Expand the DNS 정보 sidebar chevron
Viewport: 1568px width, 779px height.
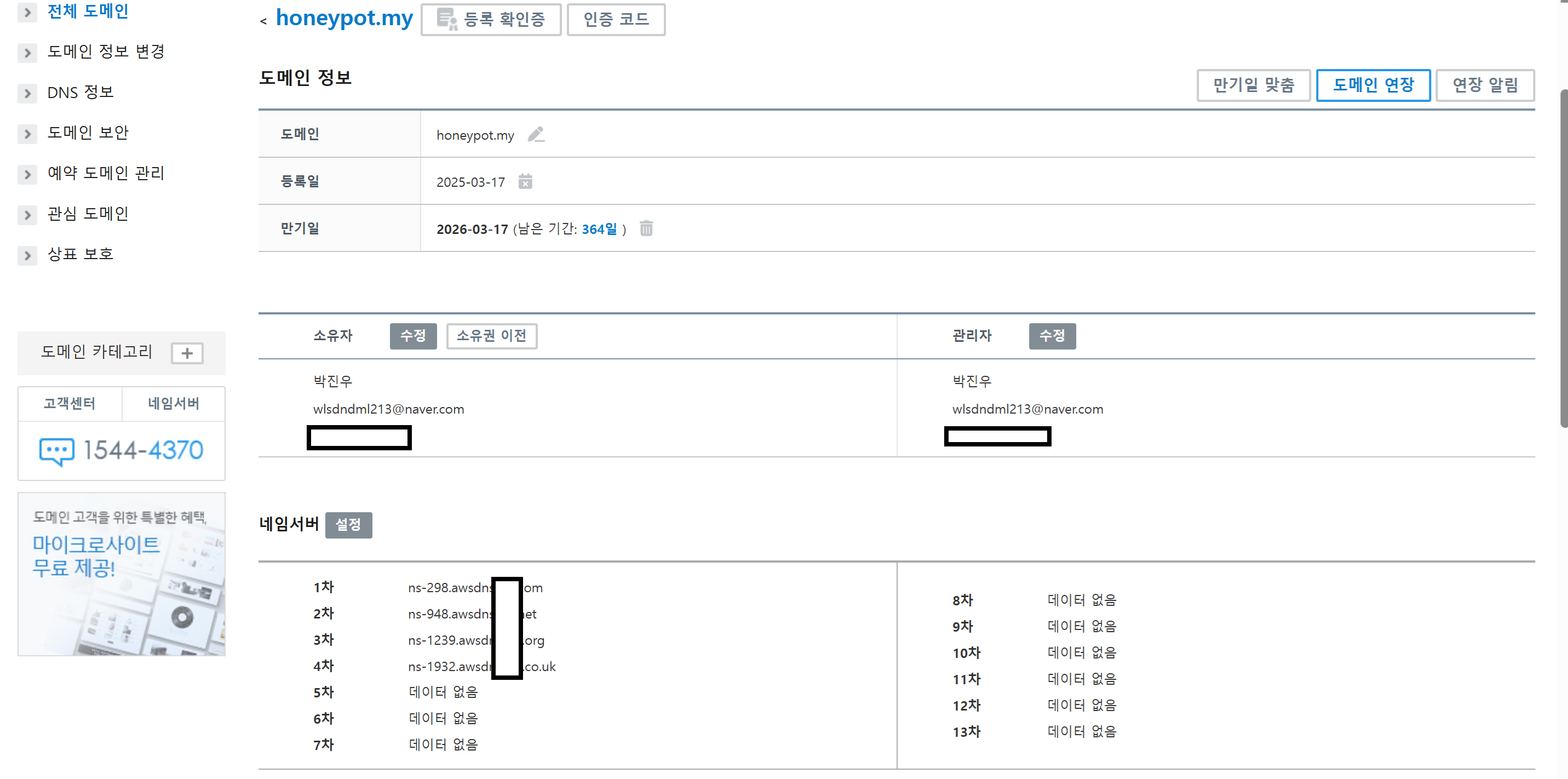(x=27, y=93)
